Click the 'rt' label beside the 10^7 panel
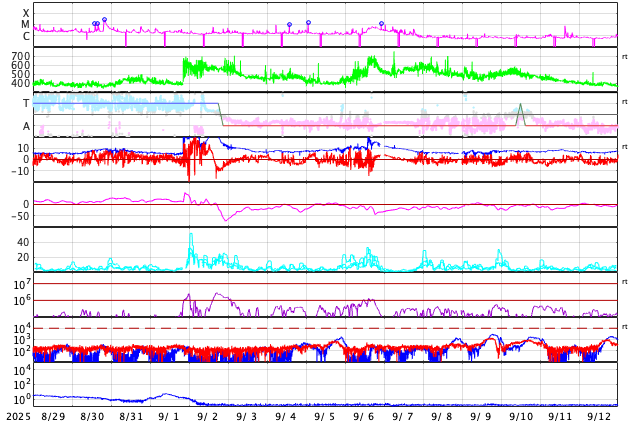Screen dimensions: 634x424 click(625, 282)
